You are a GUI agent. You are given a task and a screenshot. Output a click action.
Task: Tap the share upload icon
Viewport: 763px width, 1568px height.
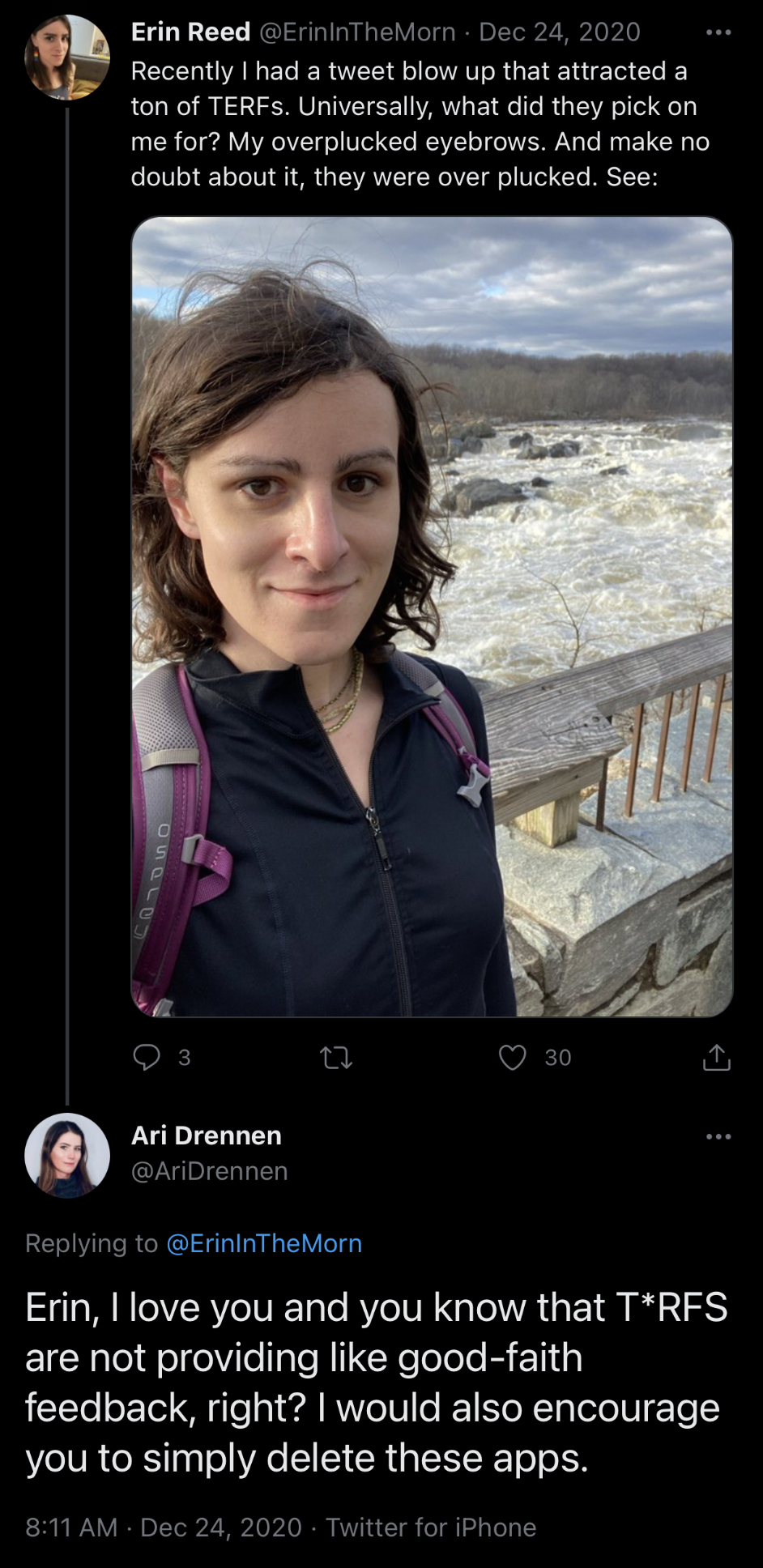717,1057
